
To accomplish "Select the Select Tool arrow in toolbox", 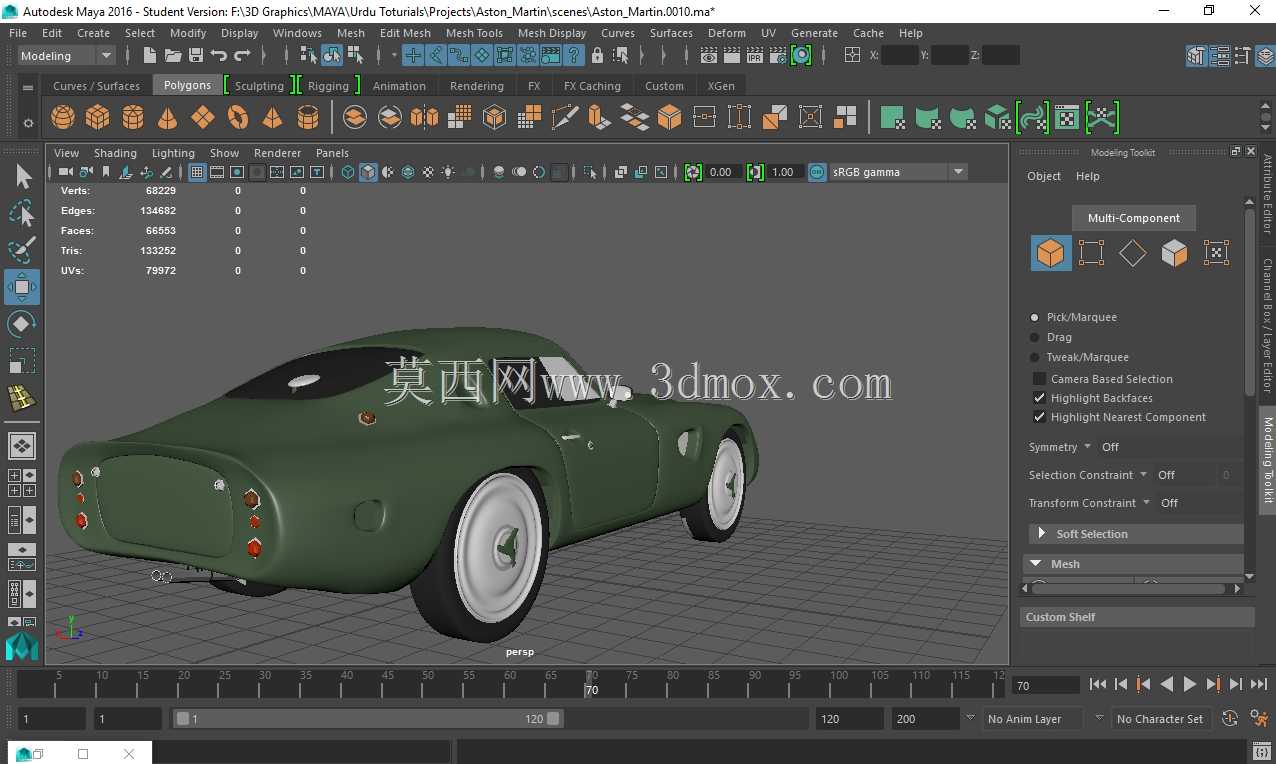I will tap(22, 177).
